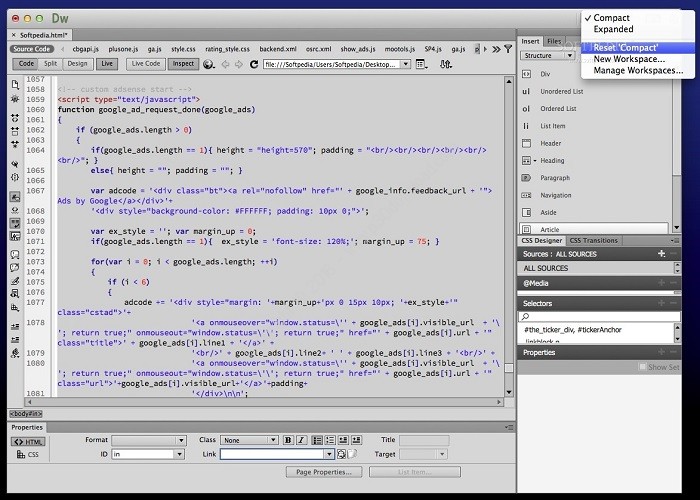Open the Structure category dropdown
This screenshot has height=500, width=700.
click(549, 56)
